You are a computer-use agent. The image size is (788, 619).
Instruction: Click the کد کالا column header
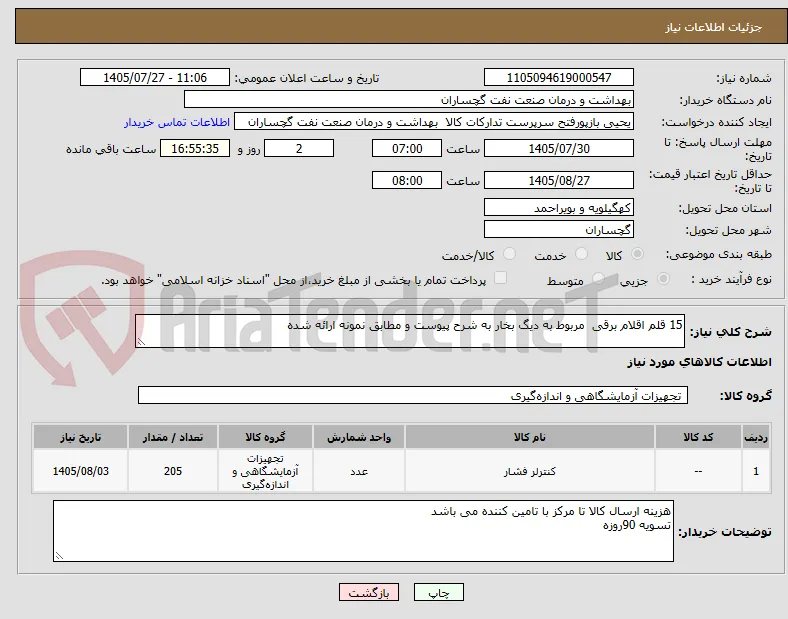(698, 437)
